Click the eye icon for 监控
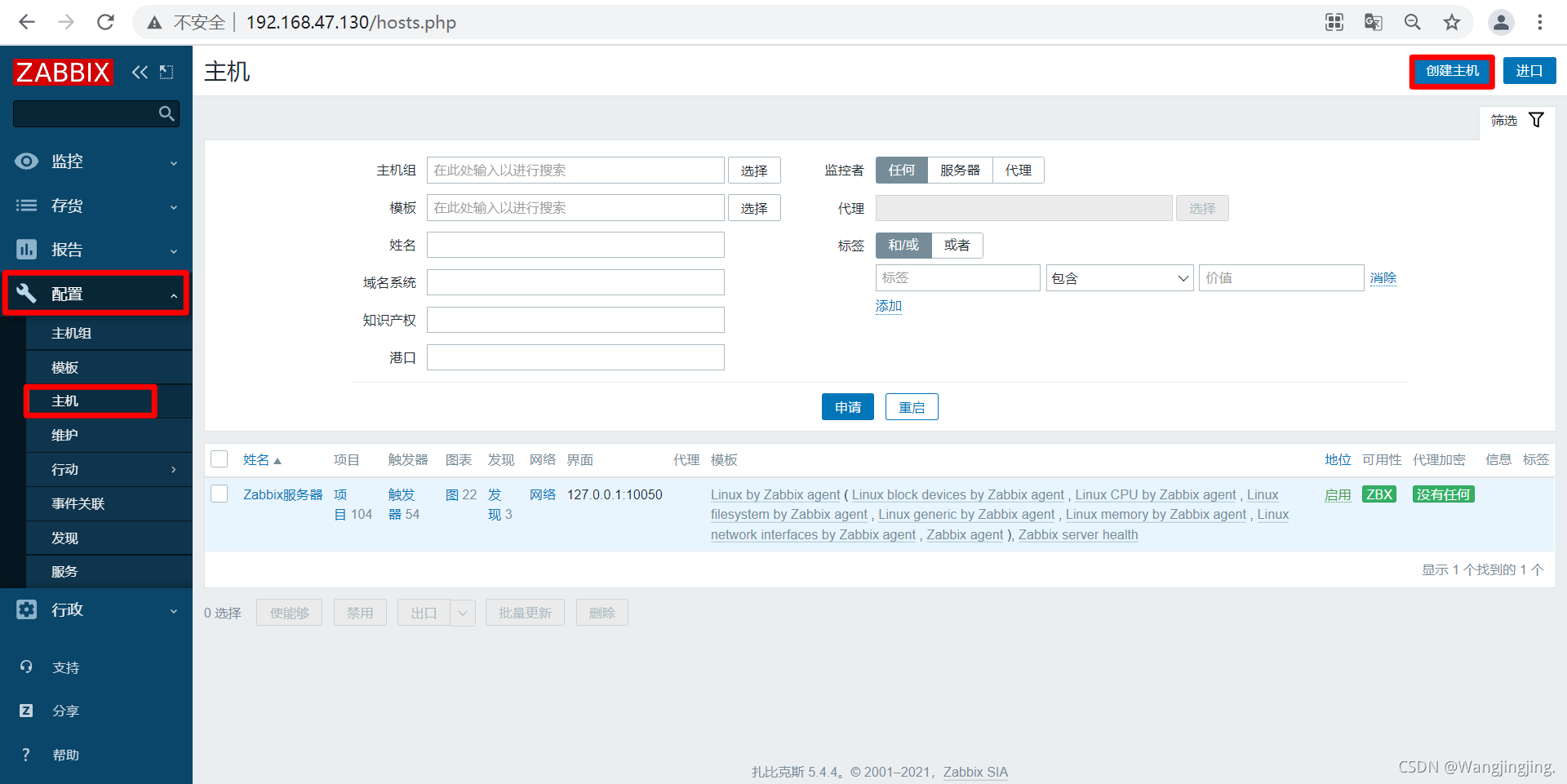 coord(26,162)
